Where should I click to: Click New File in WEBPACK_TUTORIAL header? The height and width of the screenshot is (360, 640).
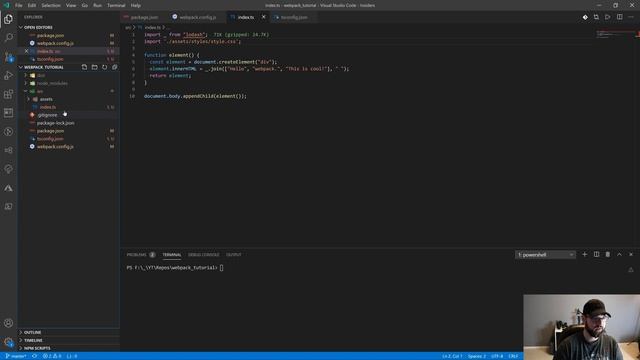pyautogui.click(x=84, y=67)
